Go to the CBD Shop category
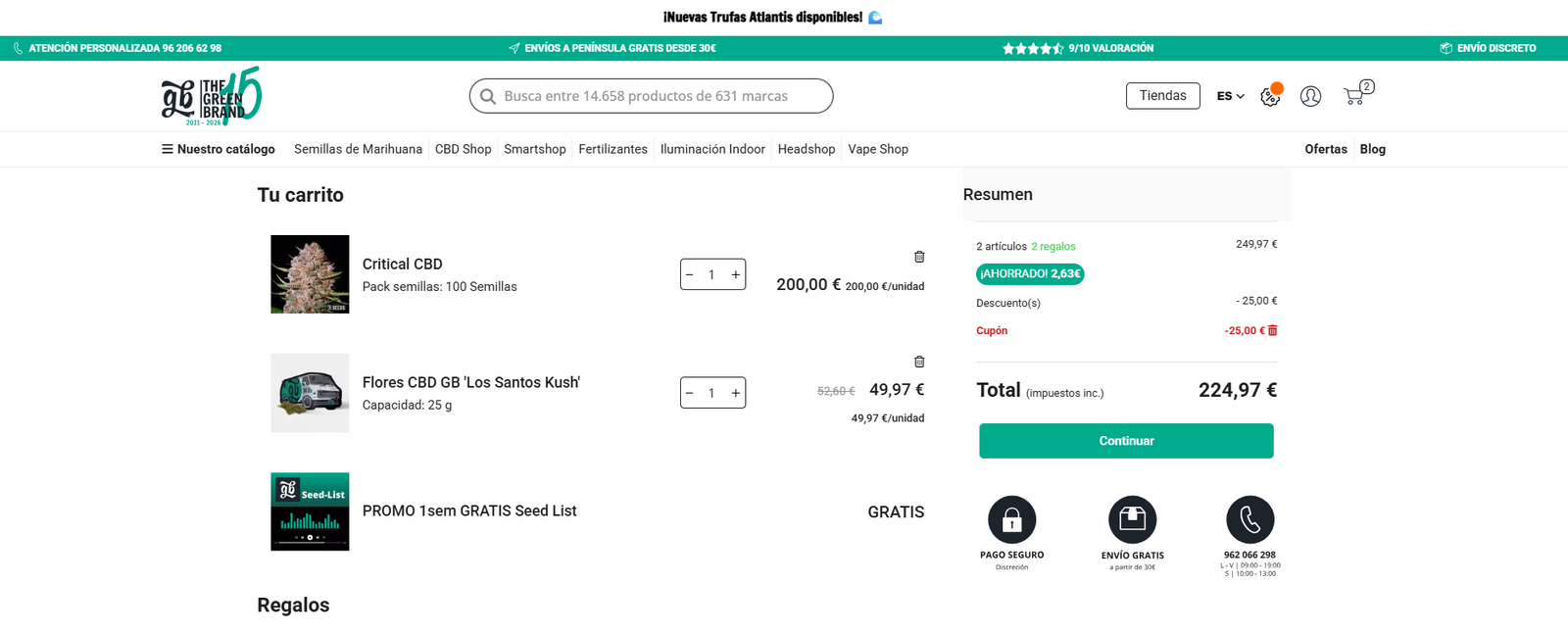Image resolution: width=1568 pixels, height=631 pixels. pyautogui.click(x=463, y=149)
